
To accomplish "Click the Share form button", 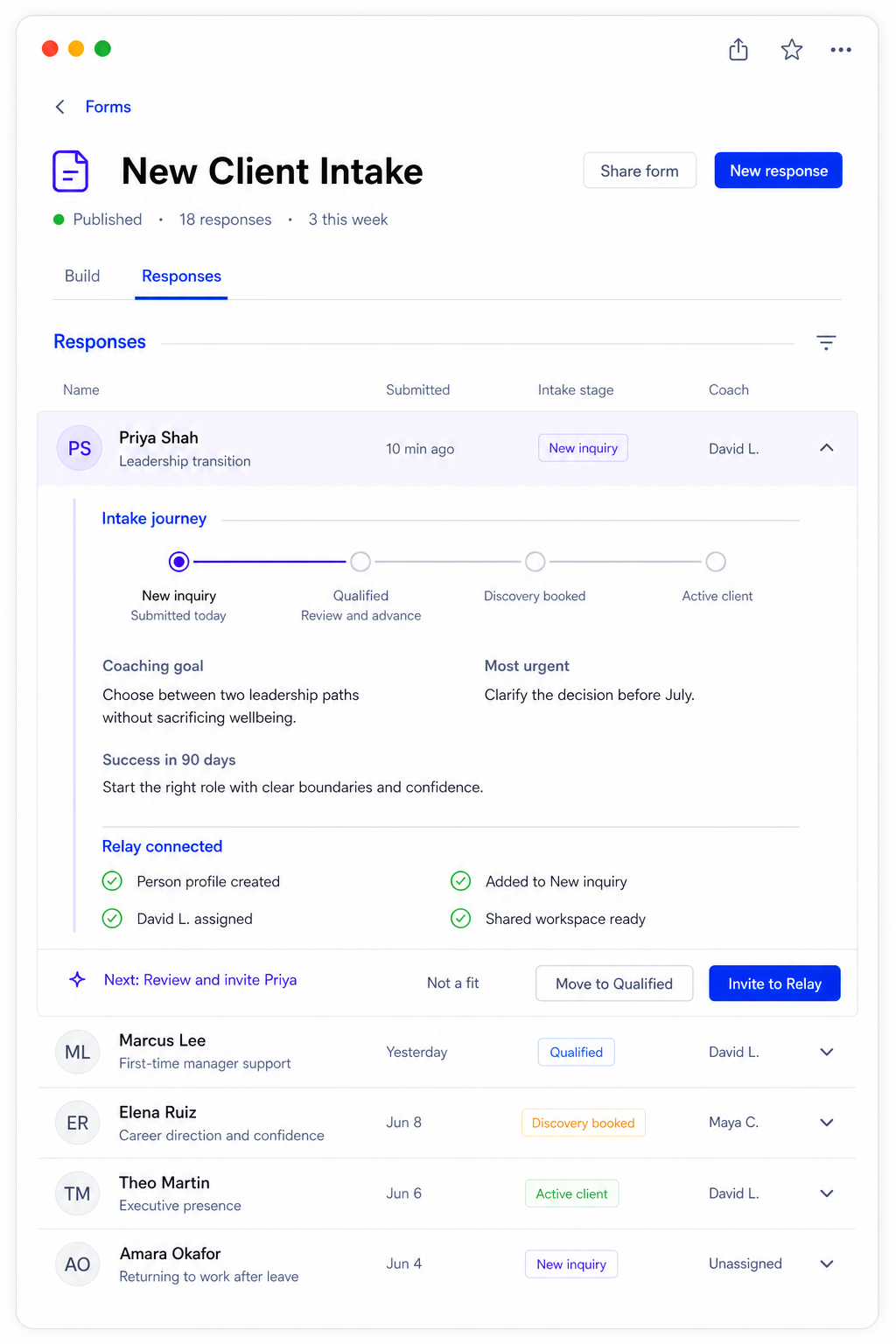I will (x=640, y=171).
